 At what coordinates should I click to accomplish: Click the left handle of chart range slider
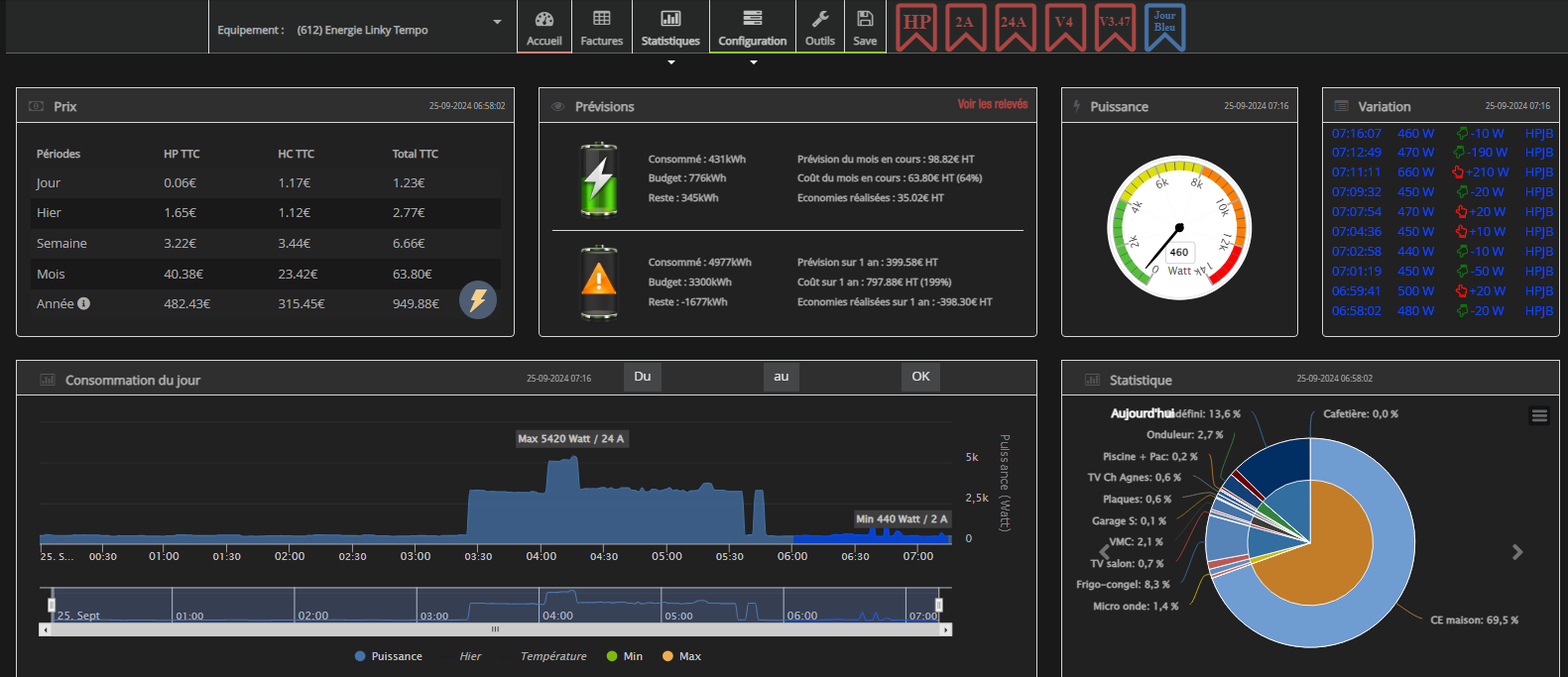tap(52, 605)
